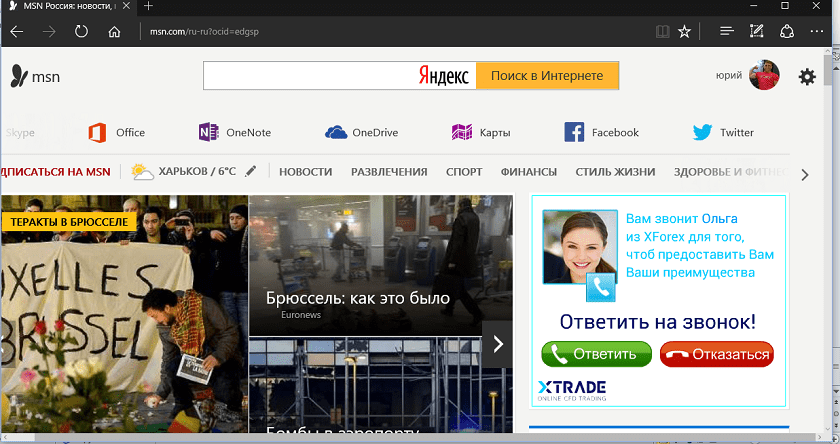Open the browser home page icon
The width and height of the screenshot is (840, 444).
pos(114,32)
